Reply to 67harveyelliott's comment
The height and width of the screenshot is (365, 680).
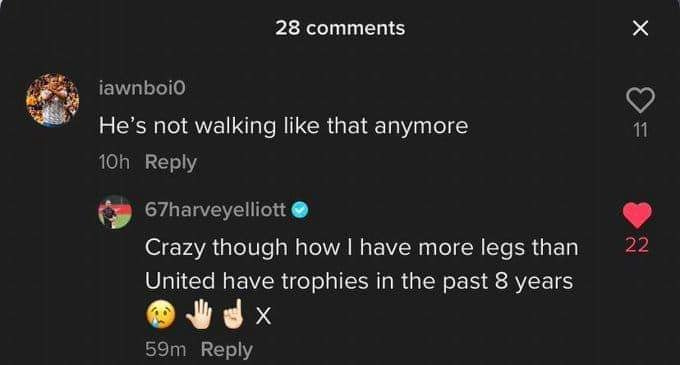tap(227, 350)
